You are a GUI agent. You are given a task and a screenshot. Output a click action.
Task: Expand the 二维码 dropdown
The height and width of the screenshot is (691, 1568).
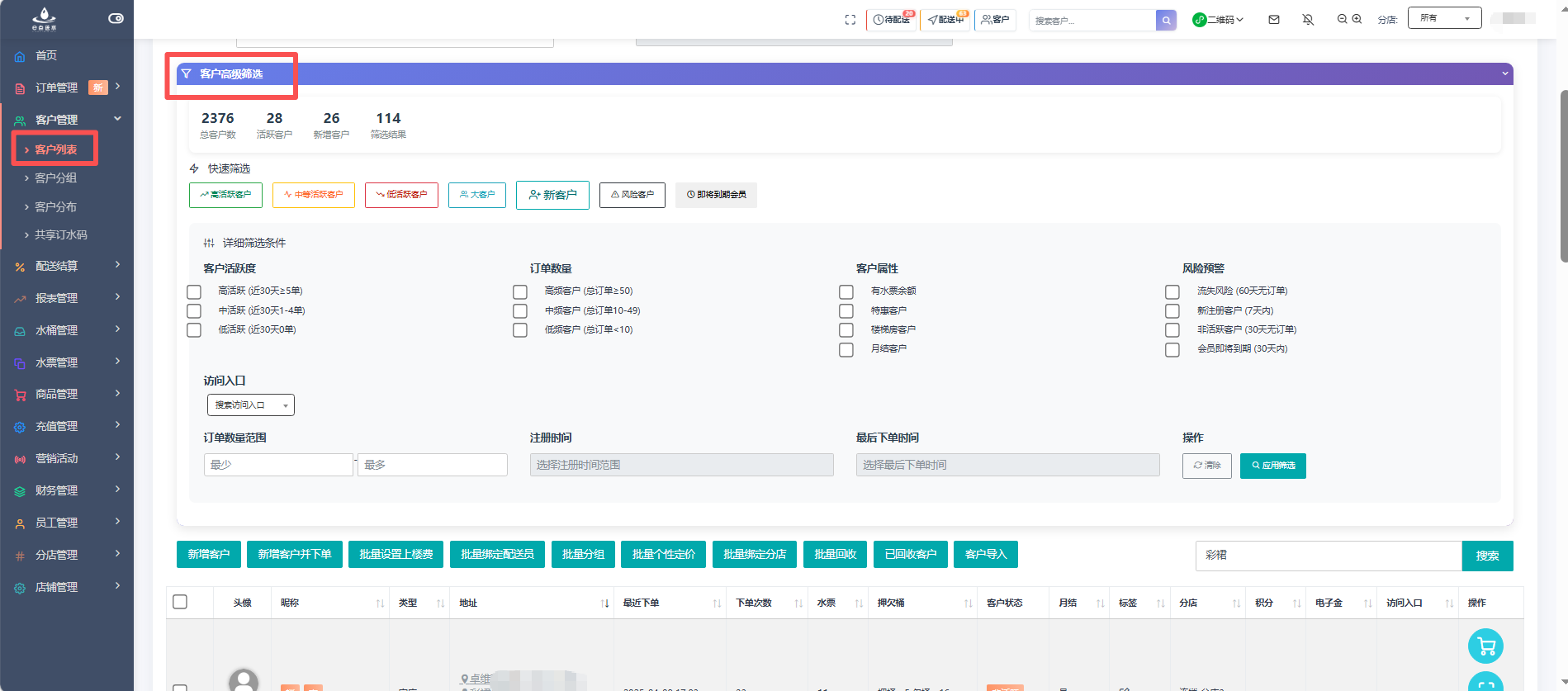(1220, 20)
